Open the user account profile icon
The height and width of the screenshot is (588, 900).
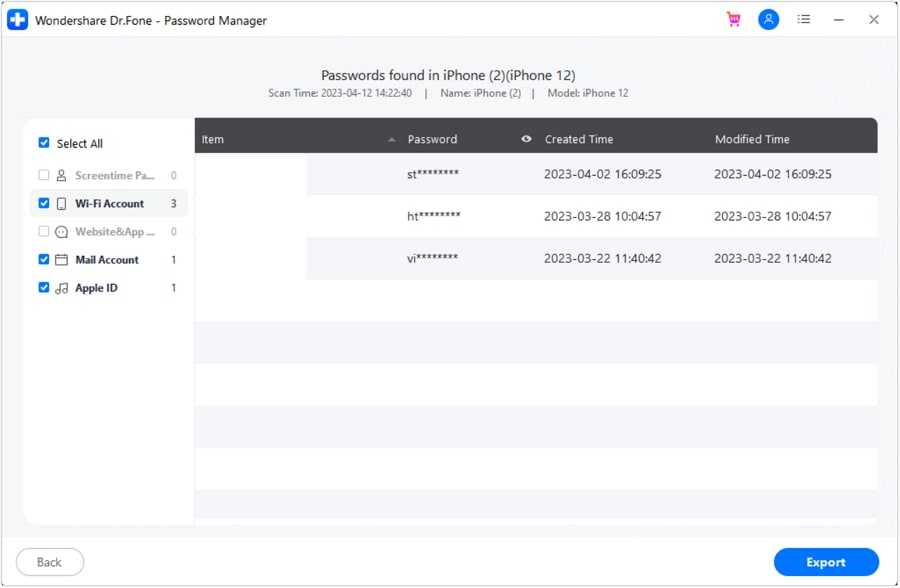768,20
